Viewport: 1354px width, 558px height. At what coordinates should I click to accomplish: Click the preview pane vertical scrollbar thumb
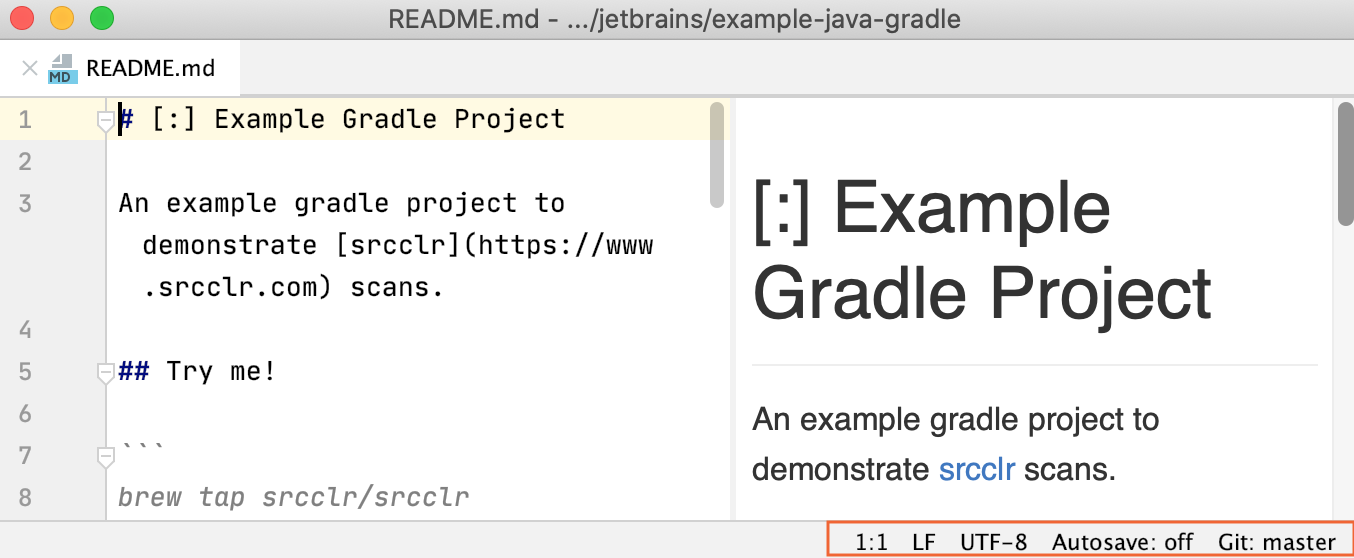point(1345,164)
